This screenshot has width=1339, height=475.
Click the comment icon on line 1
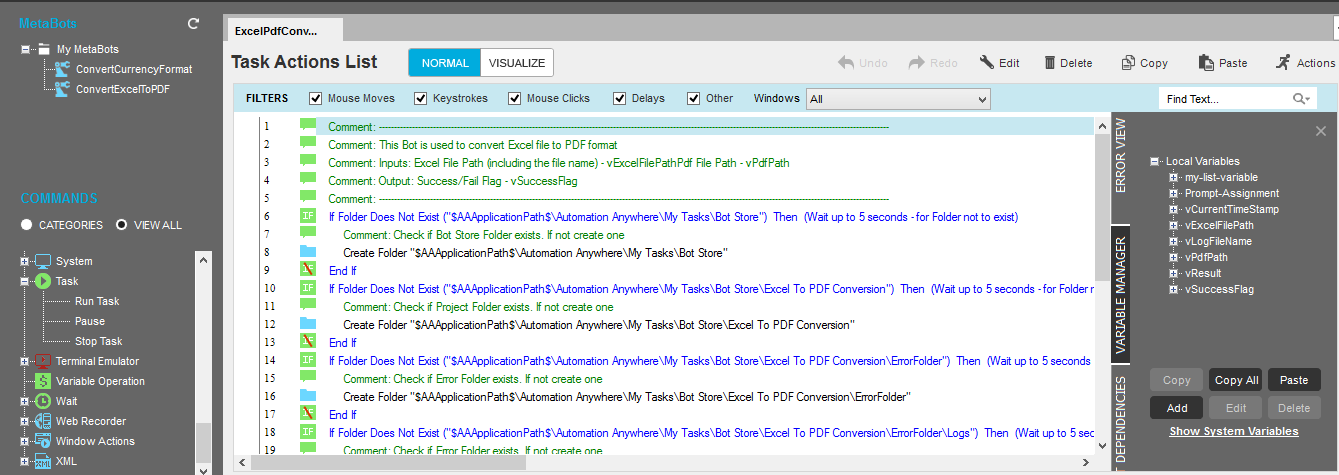(308, 126)
